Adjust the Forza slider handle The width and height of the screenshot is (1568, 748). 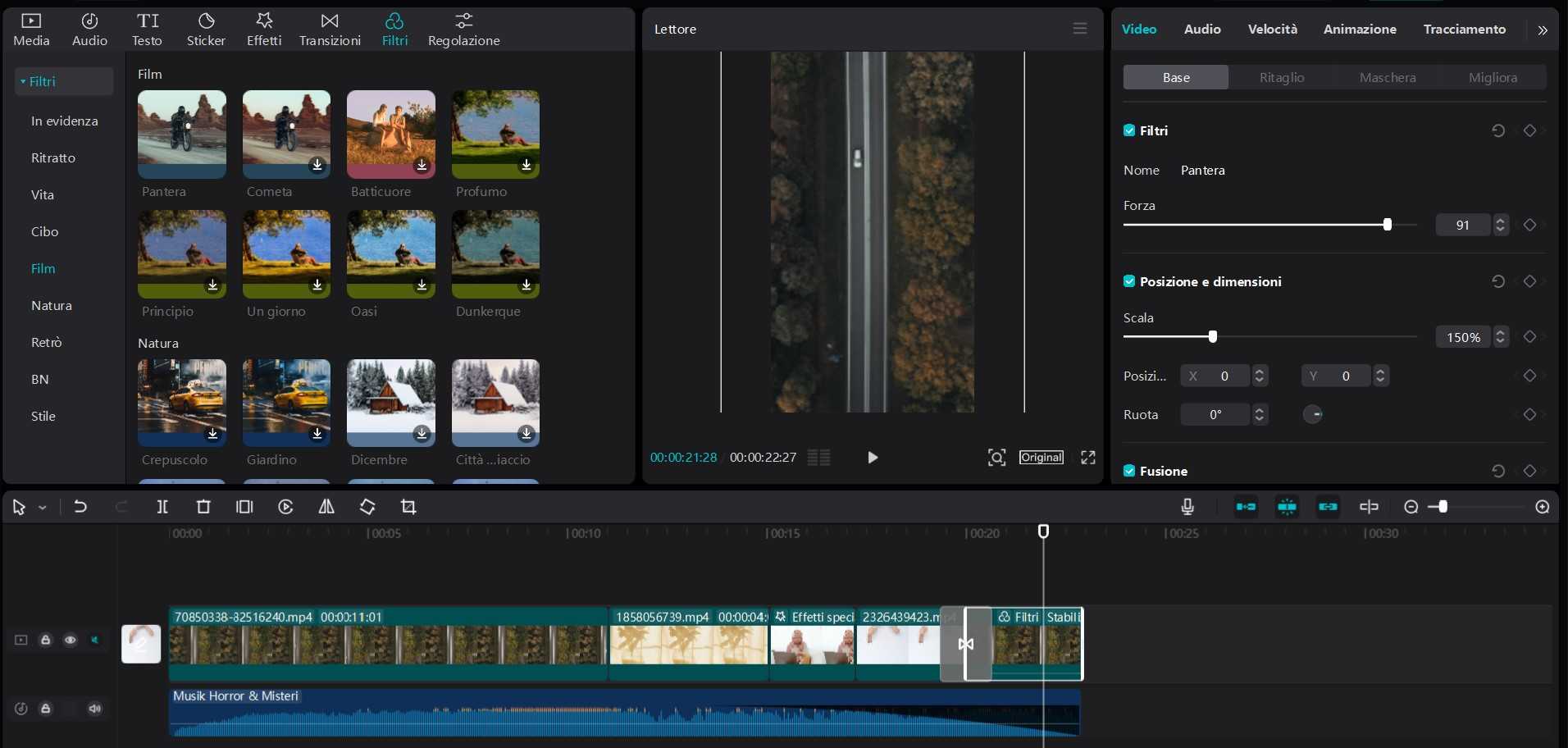[x=1388, y=225]
